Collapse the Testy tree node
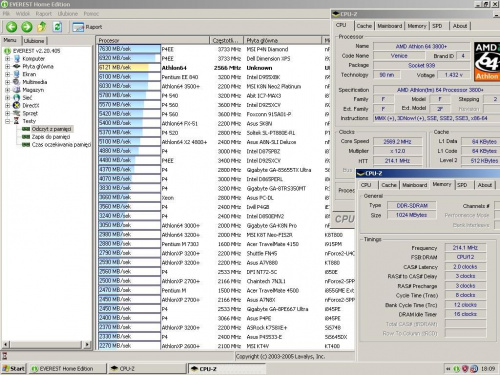This screenshot has width=500, height=375. coord(7,121)
